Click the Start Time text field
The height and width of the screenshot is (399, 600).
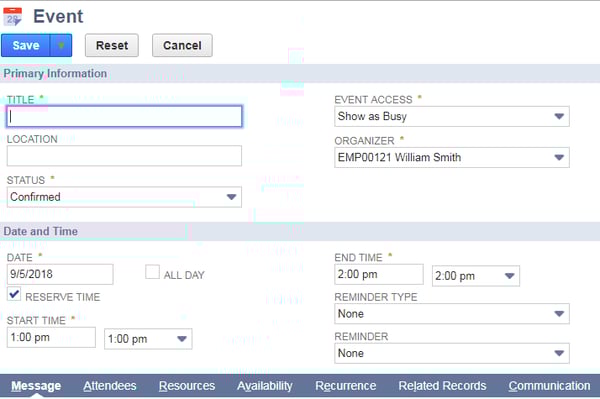[51, 337]
